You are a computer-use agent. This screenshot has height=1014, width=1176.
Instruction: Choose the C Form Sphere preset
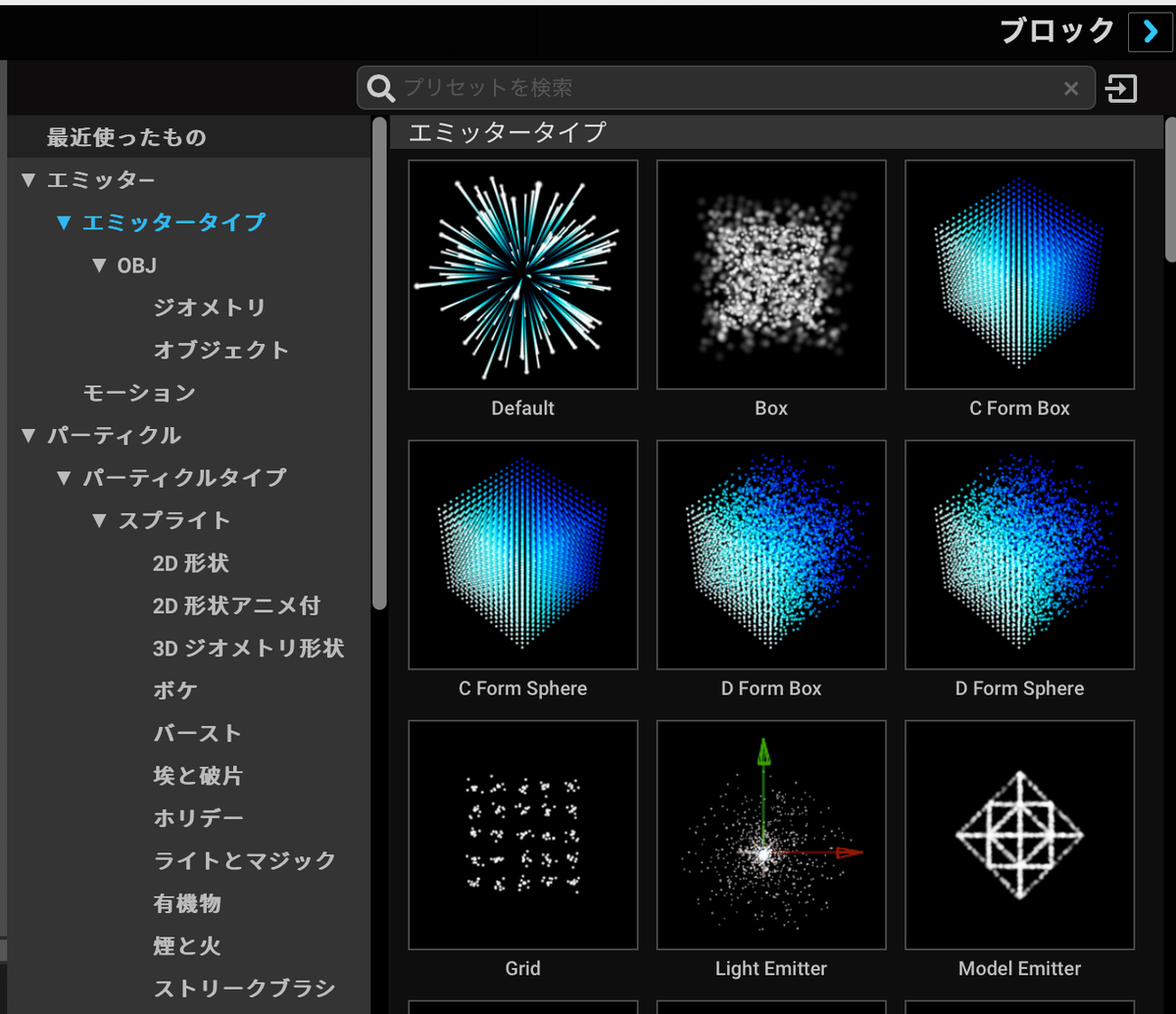point(522,555)
